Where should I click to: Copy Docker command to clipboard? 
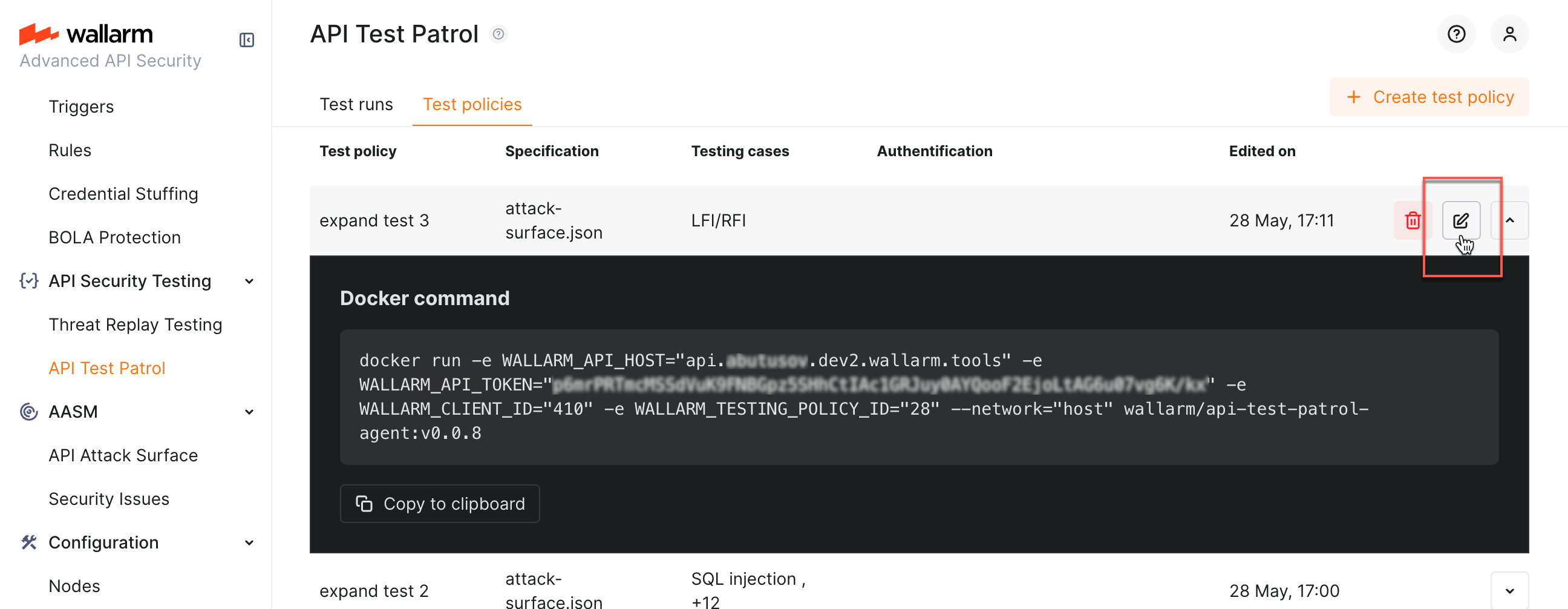click(x=439, y=504)
